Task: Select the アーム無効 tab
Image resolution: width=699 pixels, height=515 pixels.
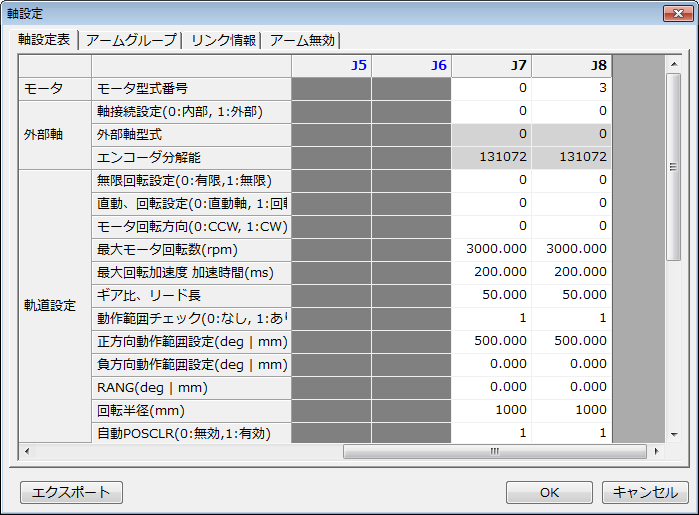Action: coord(303,40)
